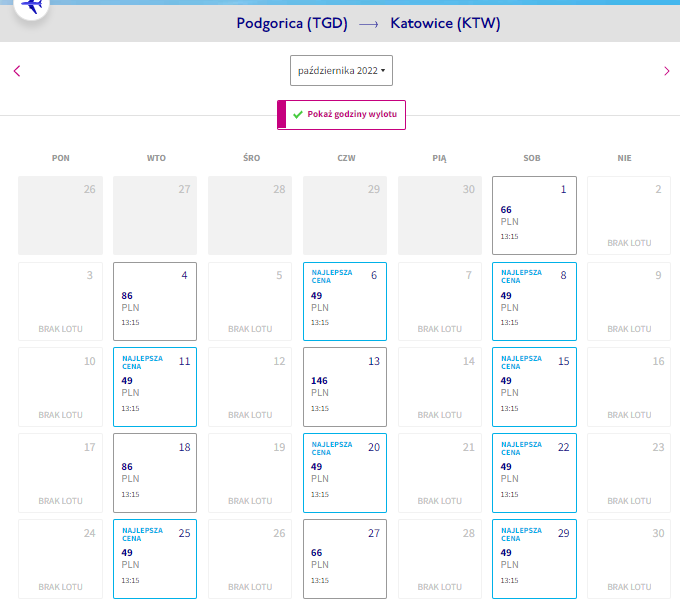
Task: Pick October 15 best price flight
Action: pyautogui.click(x=534, y=387)
